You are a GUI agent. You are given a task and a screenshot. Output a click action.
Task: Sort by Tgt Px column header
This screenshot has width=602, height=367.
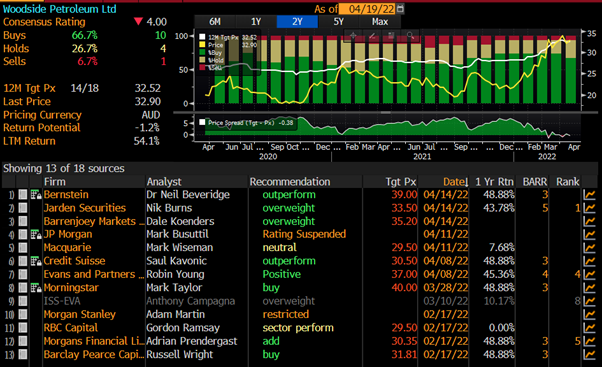[x=401, y=182]
